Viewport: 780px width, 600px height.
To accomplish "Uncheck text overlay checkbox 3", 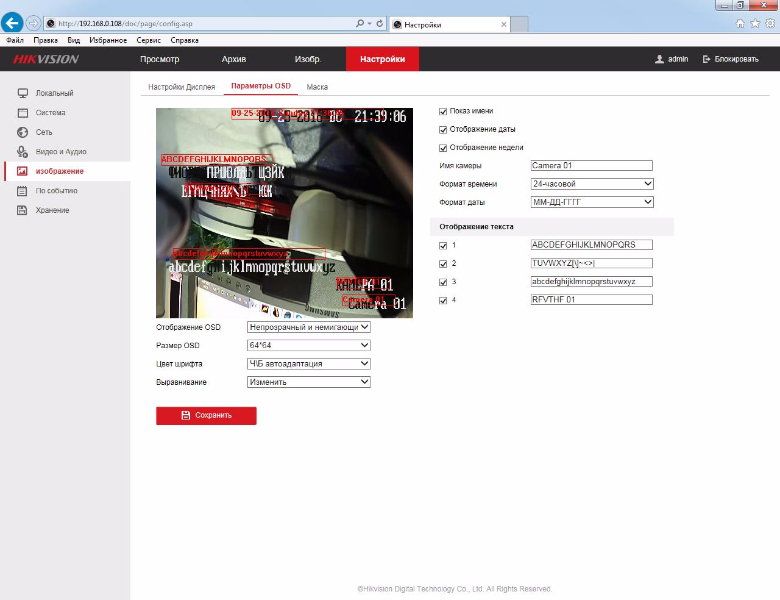I will tap(443, 282).
